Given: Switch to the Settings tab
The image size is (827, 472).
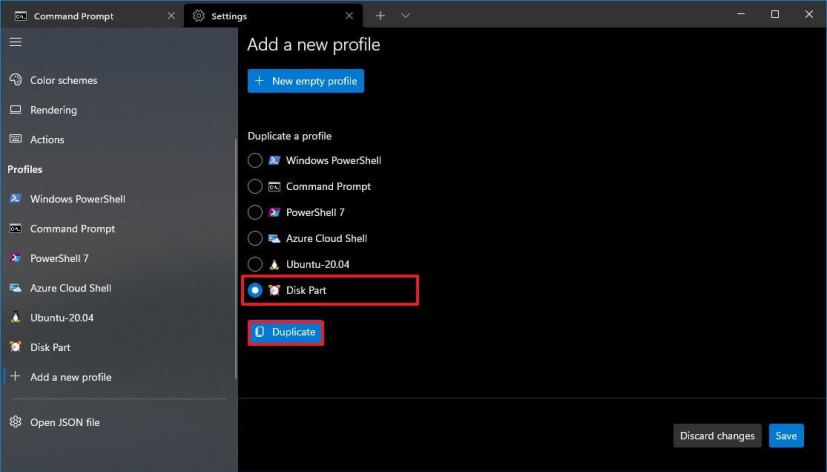Looking at the screenshot, I should 273,16.
